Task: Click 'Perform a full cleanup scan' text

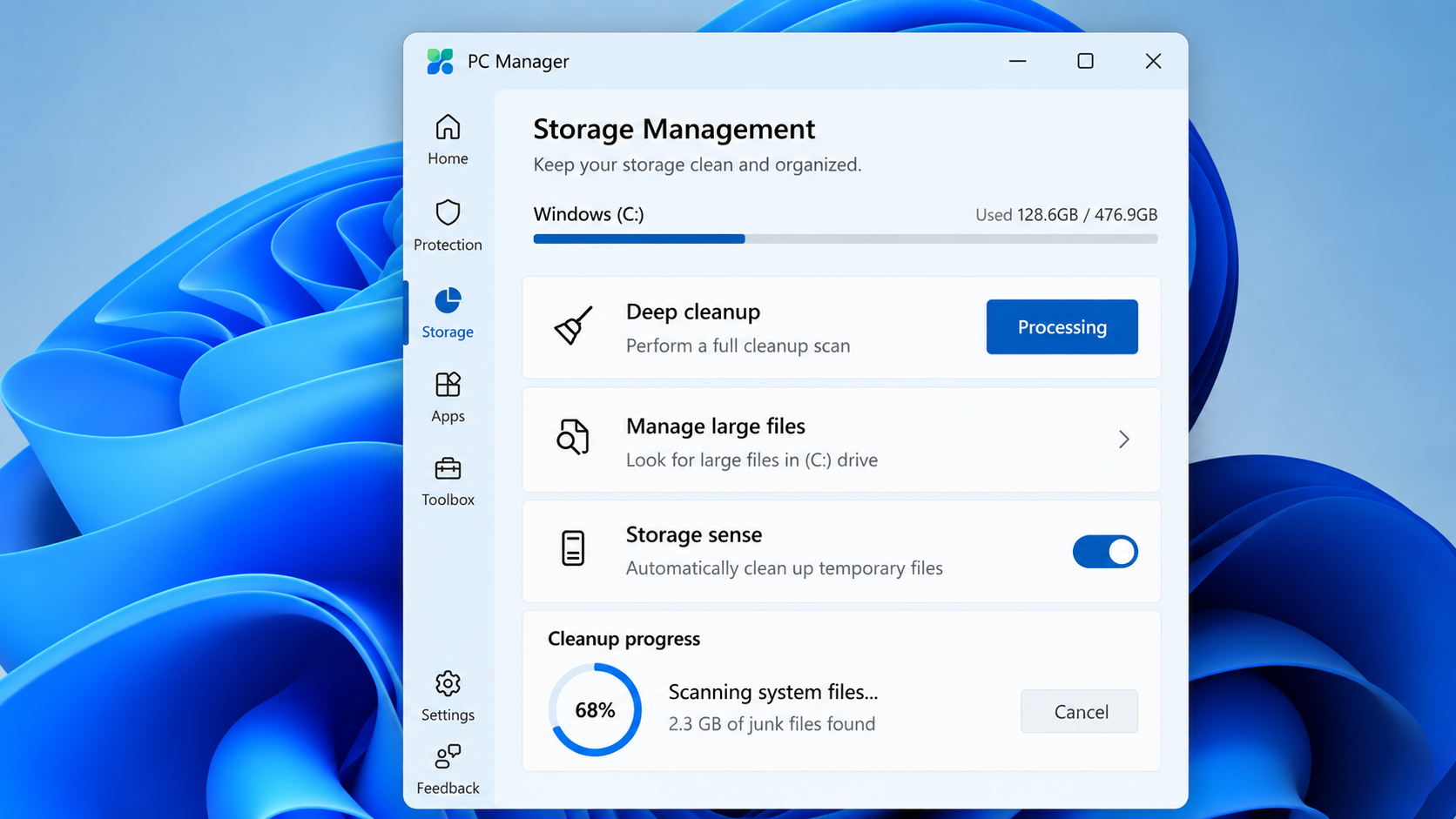Action: (738, 346)
